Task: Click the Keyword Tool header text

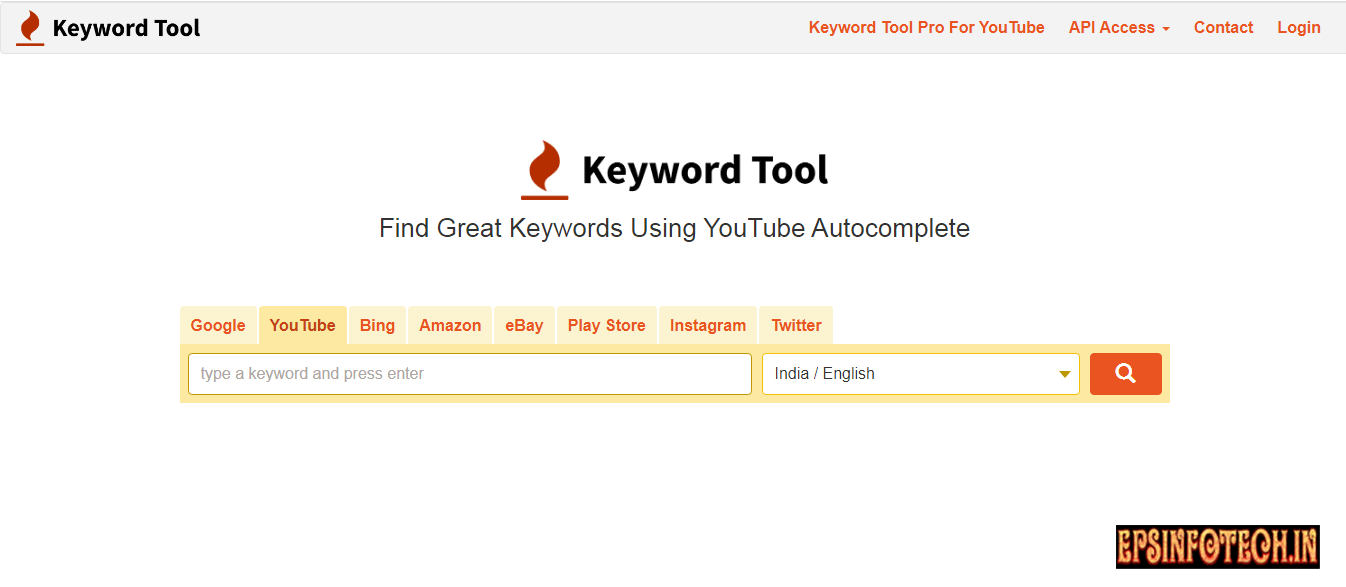Action: pos(126,27)
